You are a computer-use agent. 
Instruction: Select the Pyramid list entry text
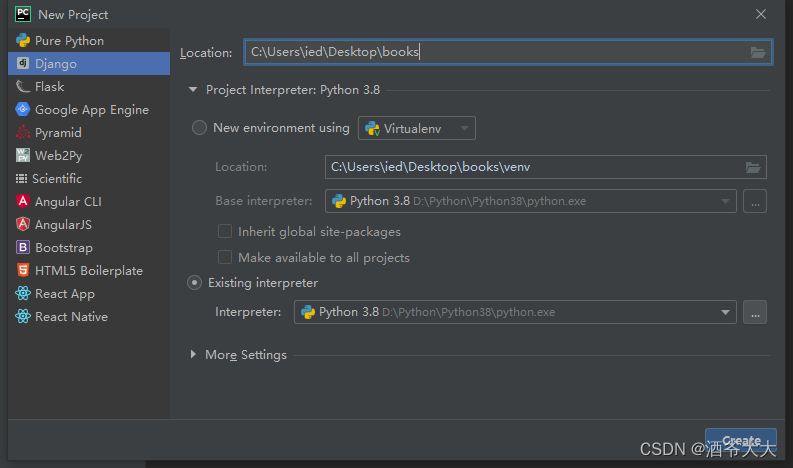58,133
